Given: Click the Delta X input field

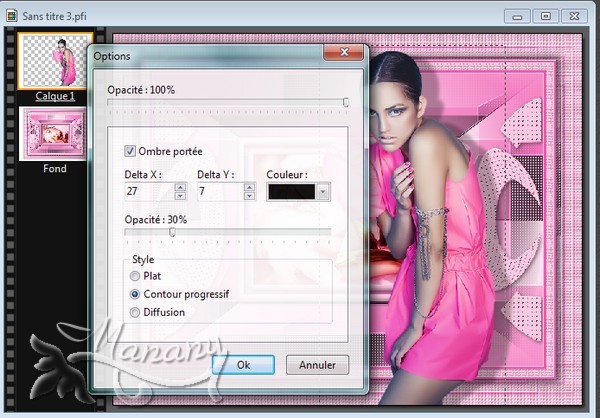Looking at the screenshot, I should point(150,191).
